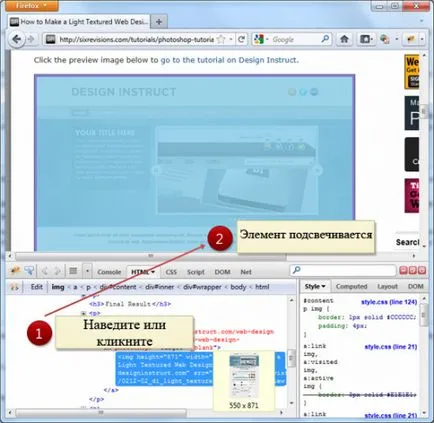
Task: Click the Edit button in HTML panel
Action: (x=37, y=287)
